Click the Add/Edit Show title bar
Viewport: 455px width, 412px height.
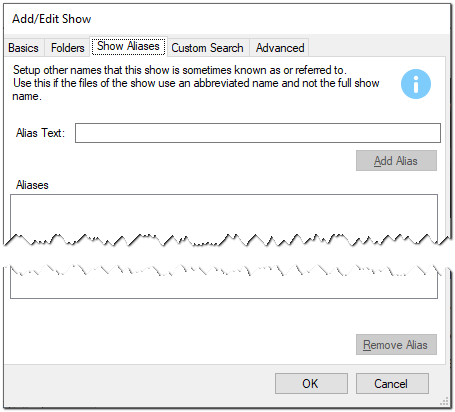click(227, 19)
